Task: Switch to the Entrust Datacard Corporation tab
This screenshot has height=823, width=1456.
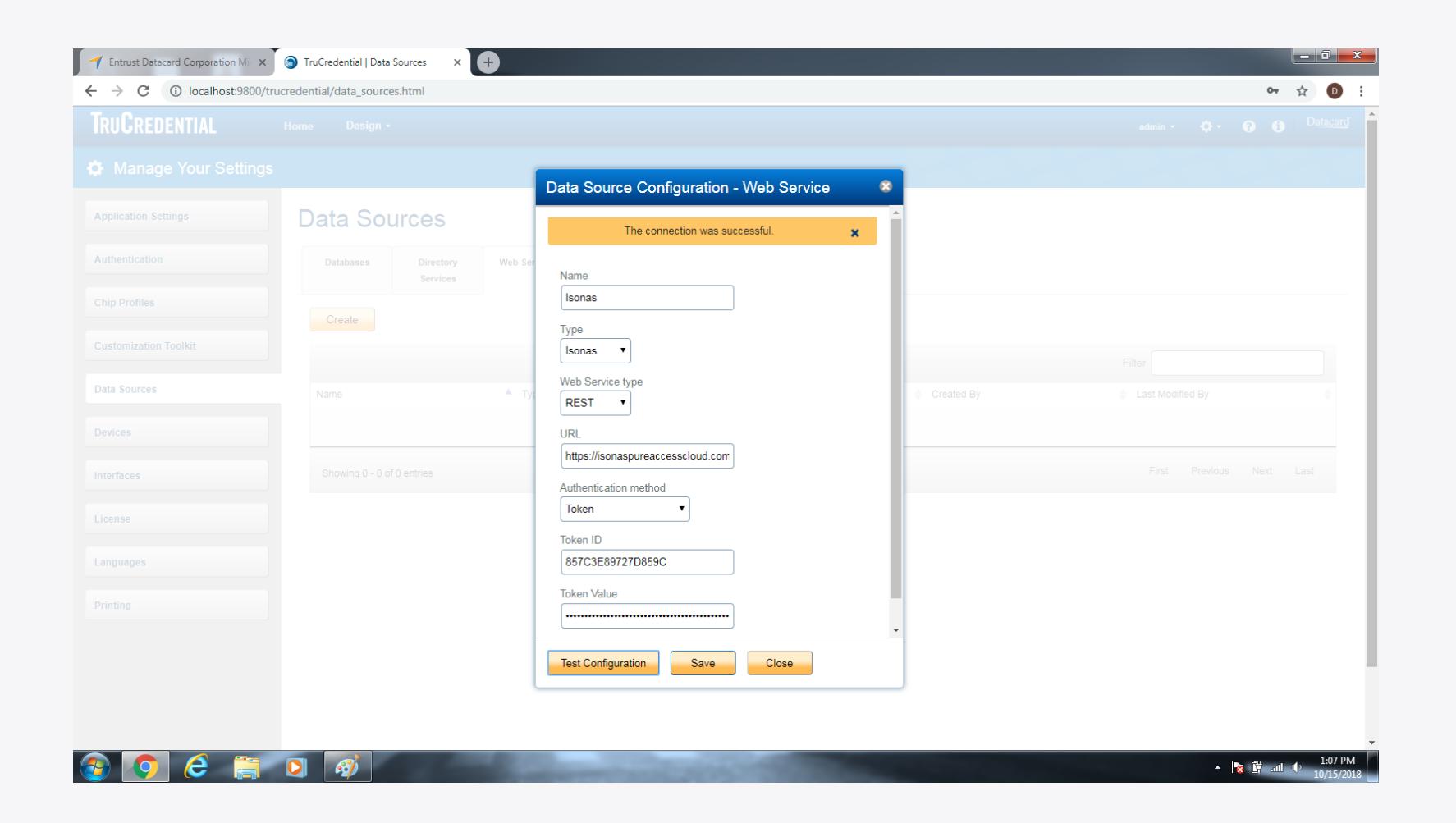Action: coord(176,62)
